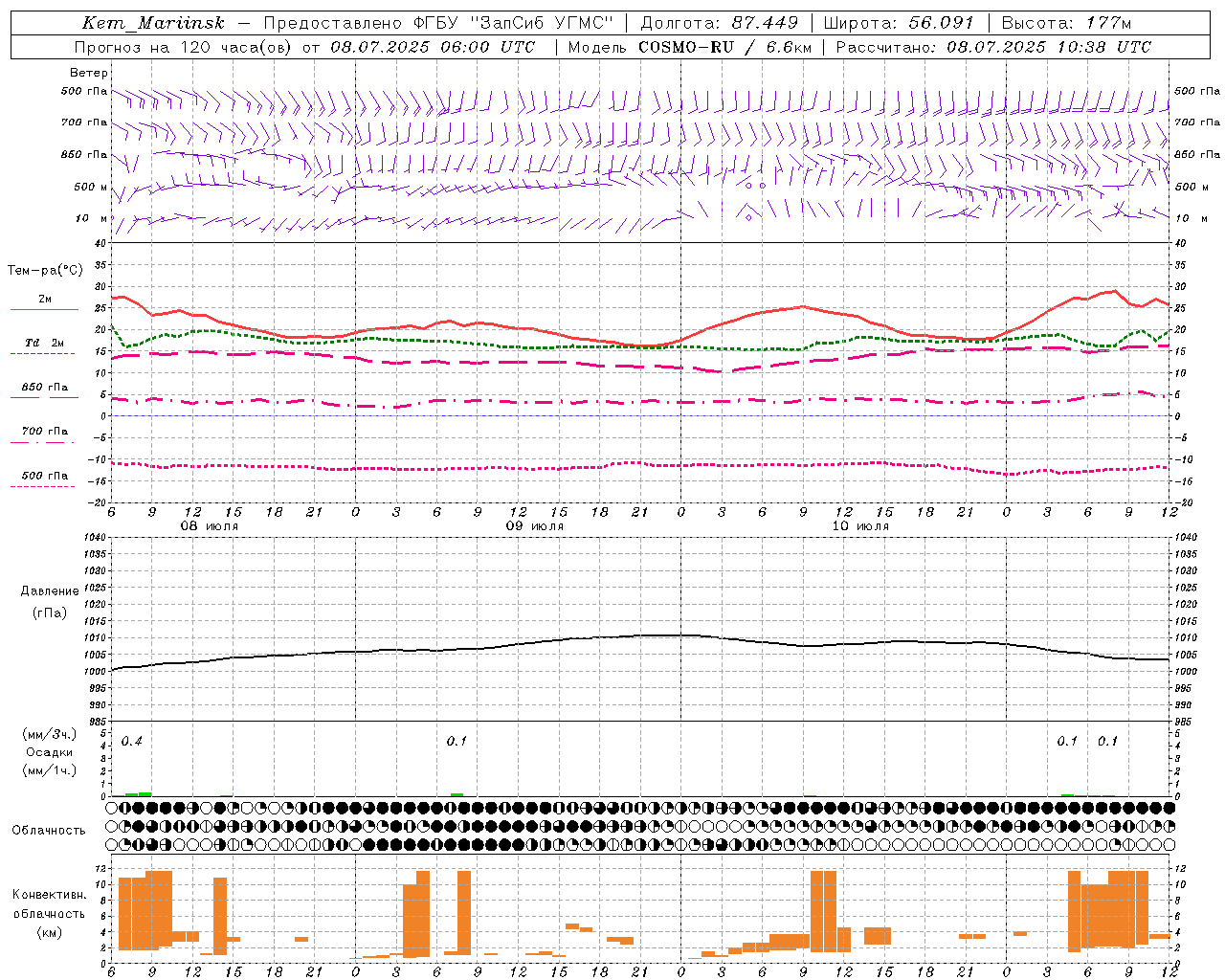Image resolution: width=1225 pixels, height=980 pixels.
Task: Click the 08 июля date label
Action: click(210, 526)
